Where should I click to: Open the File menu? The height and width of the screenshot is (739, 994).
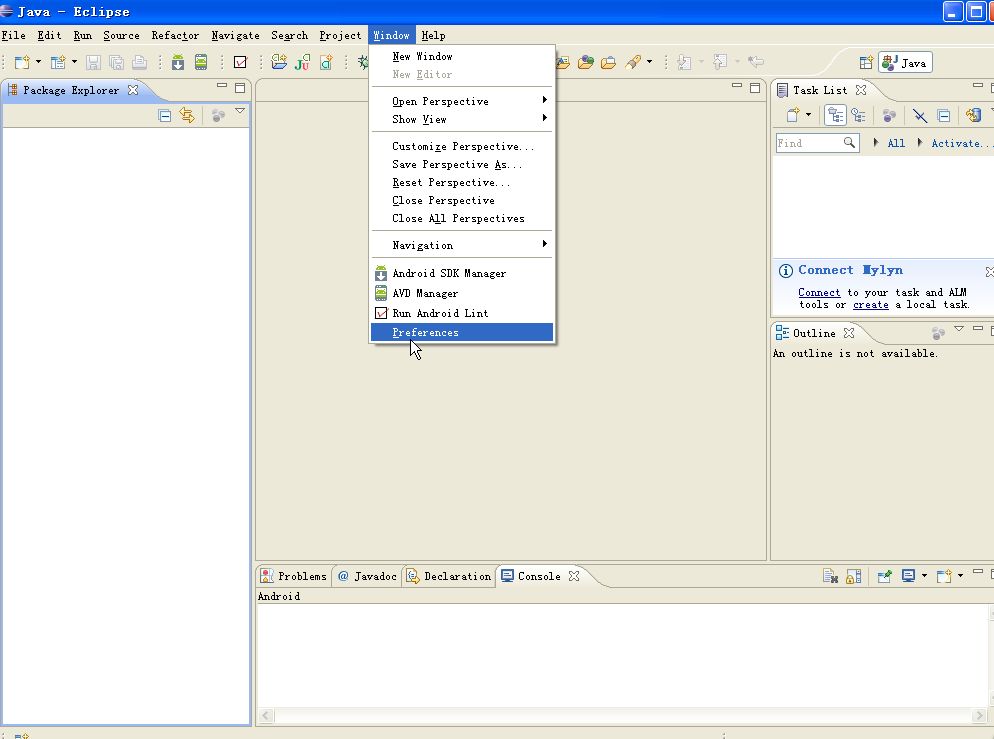click(14, 35)
